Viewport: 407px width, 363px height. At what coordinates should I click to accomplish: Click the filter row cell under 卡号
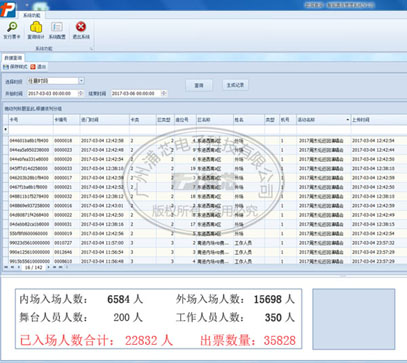[x=31, y=130]
